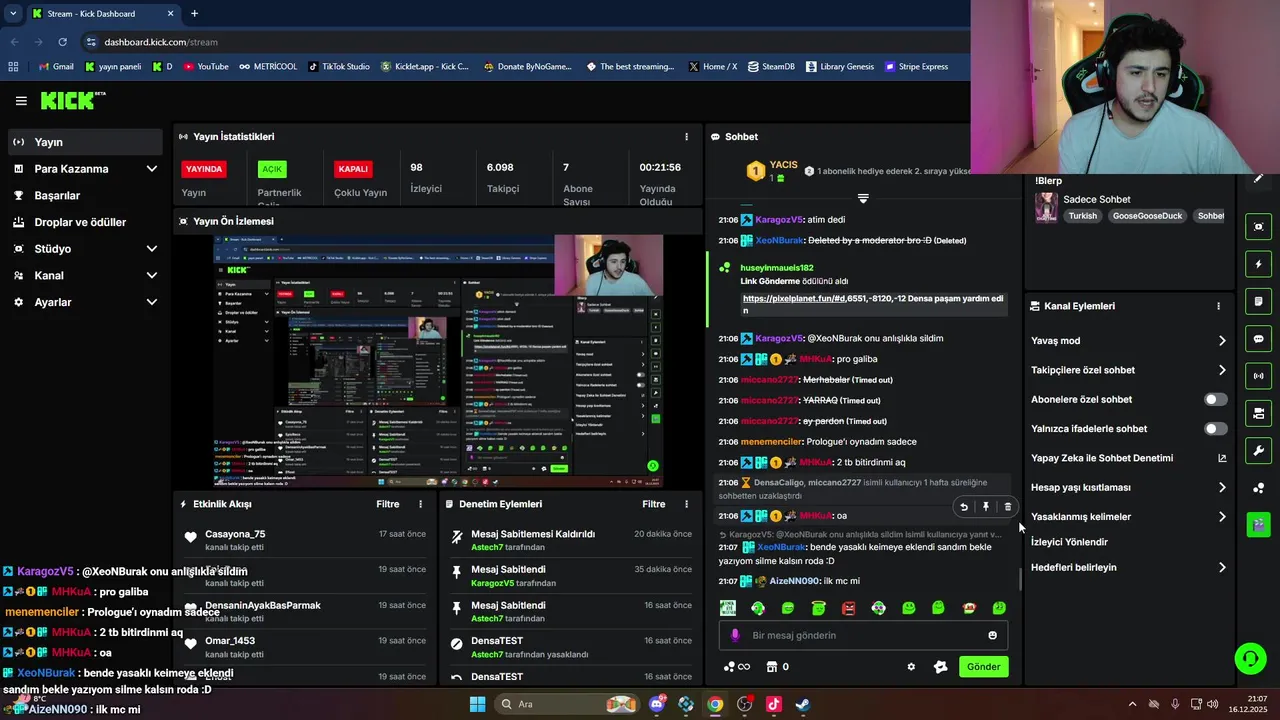Open the camera panel icon in right sidebar
Viewport: 1280px width, 720px height.
pyautogui.click(x=1258, y=413)
